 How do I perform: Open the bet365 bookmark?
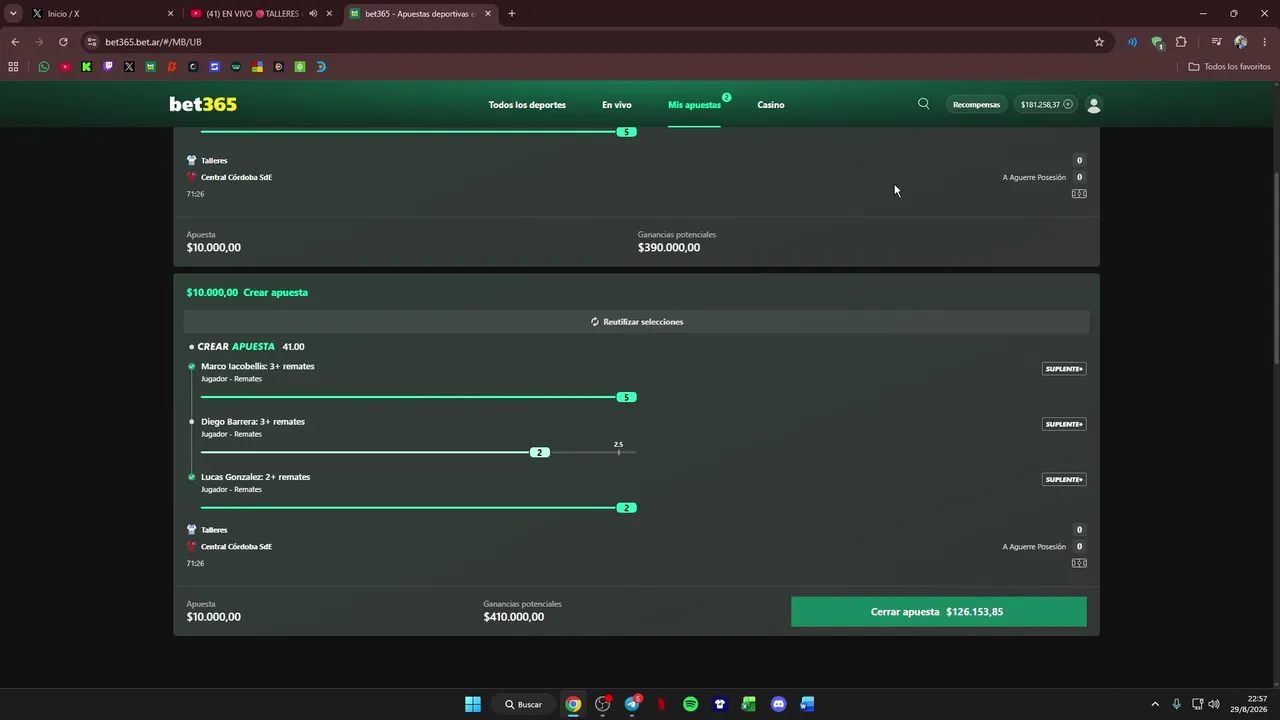[x=150, y=67]
